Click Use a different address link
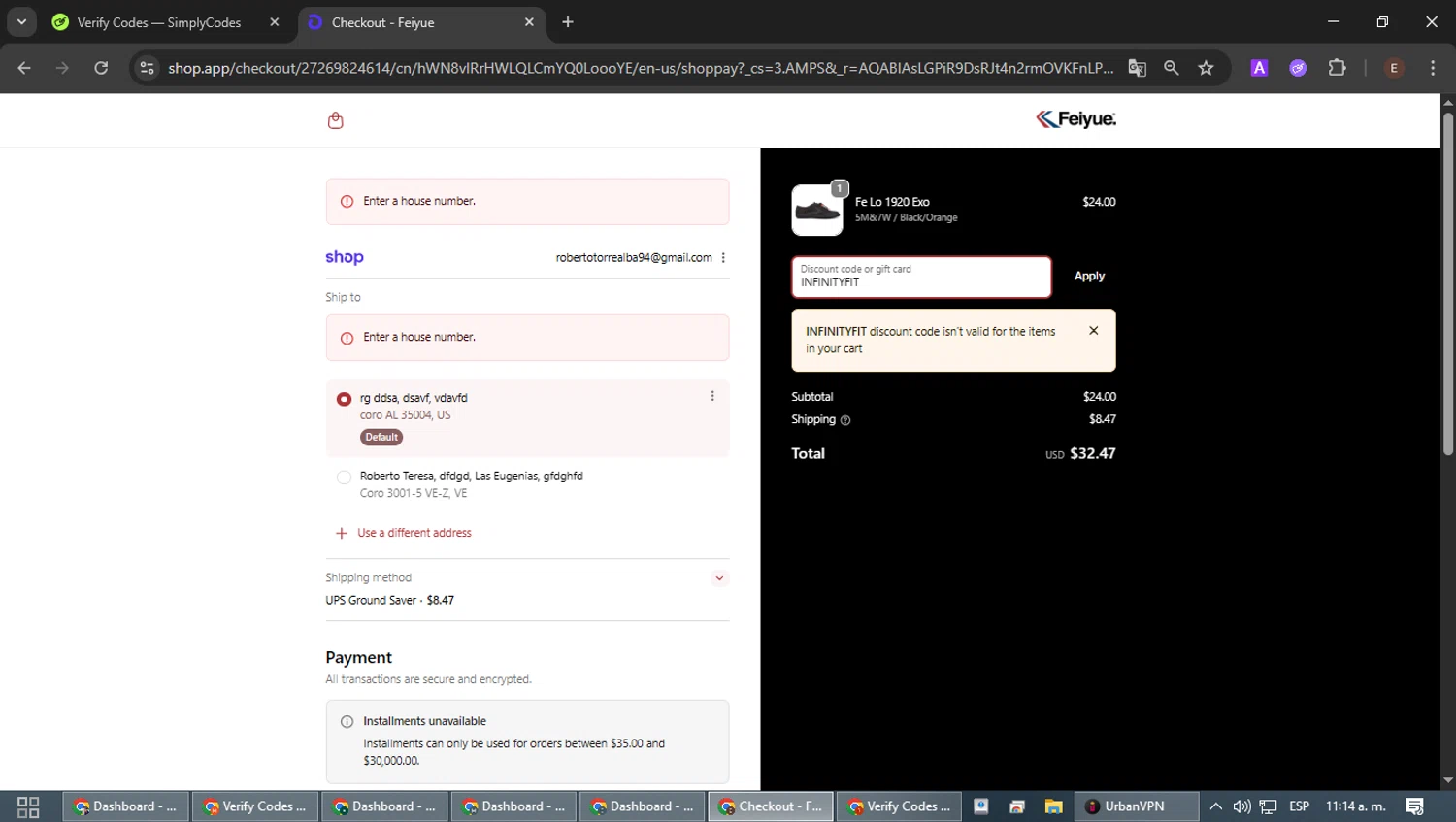Viewport: 1456px width, 822px height. click(x=414, y=533)
